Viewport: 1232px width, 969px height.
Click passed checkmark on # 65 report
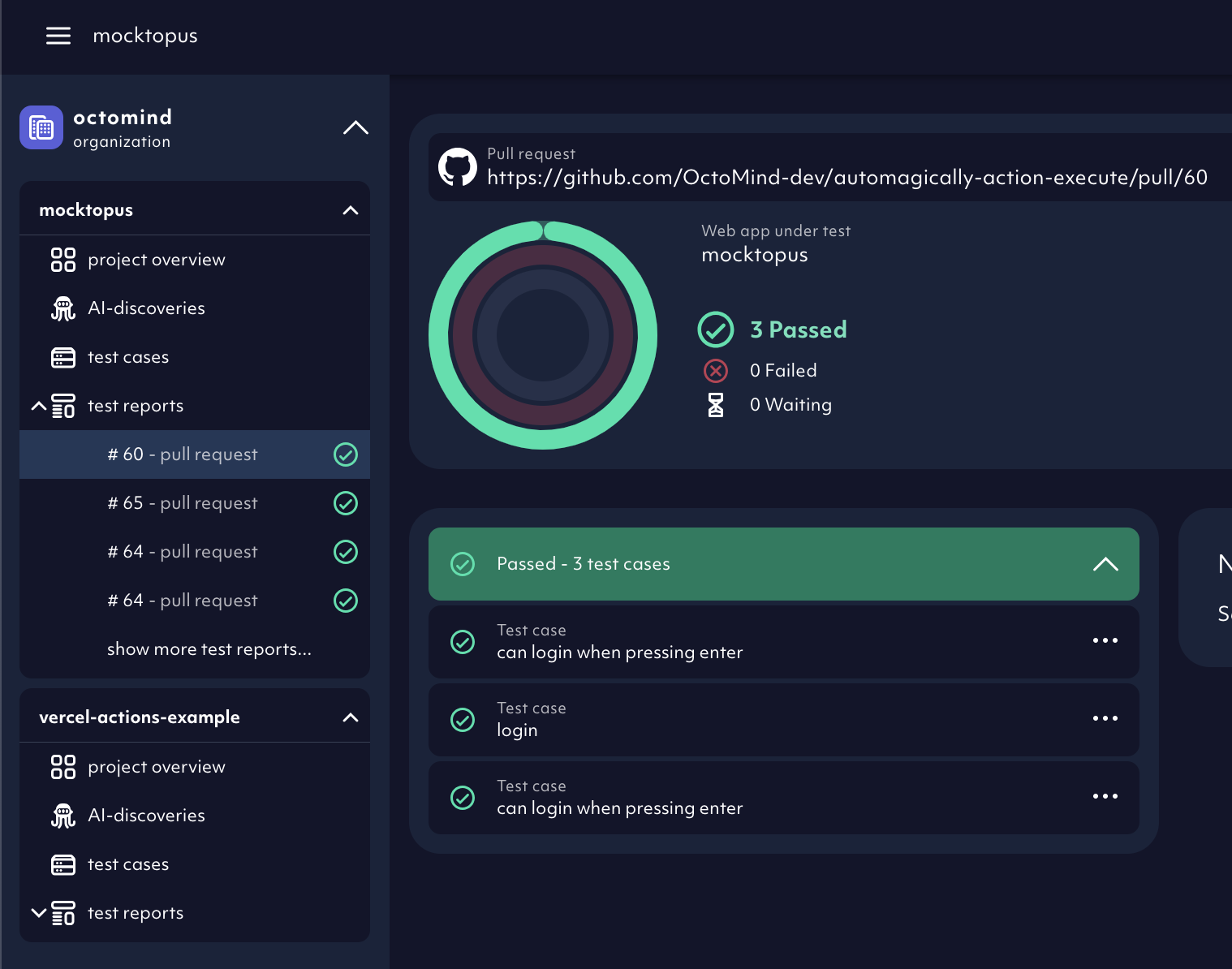(x=346, y=503)
